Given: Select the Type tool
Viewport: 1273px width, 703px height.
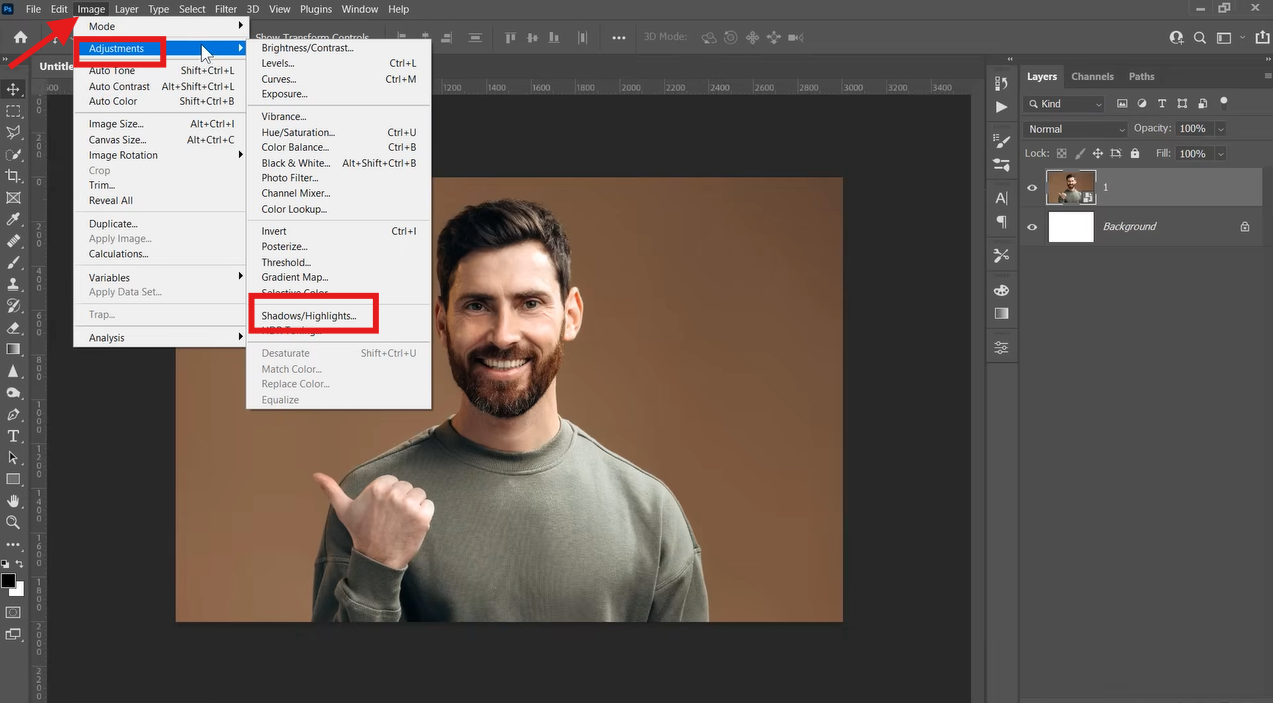Looking at the screenshot, I should pyautogui.click(x=14, y=436).
